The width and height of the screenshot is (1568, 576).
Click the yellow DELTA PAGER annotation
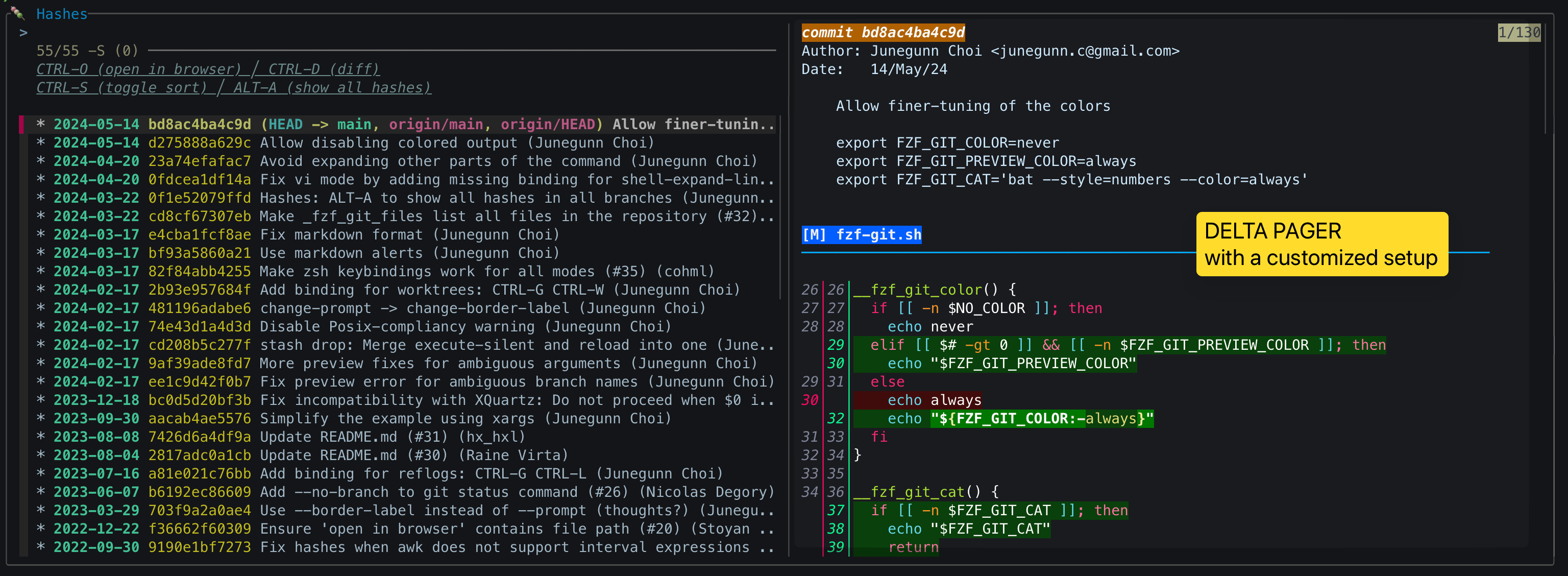point(1321,244)
